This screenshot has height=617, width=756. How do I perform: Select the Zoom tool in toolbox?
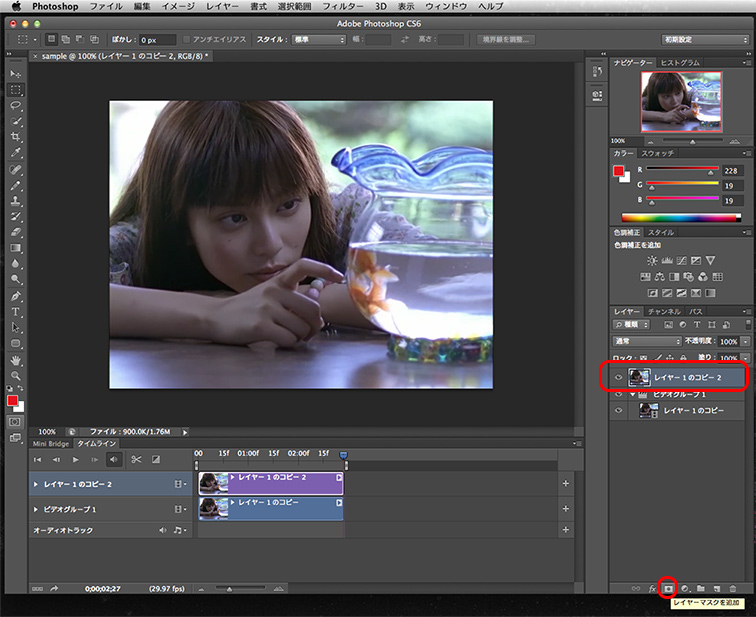(x=15, y=376)
